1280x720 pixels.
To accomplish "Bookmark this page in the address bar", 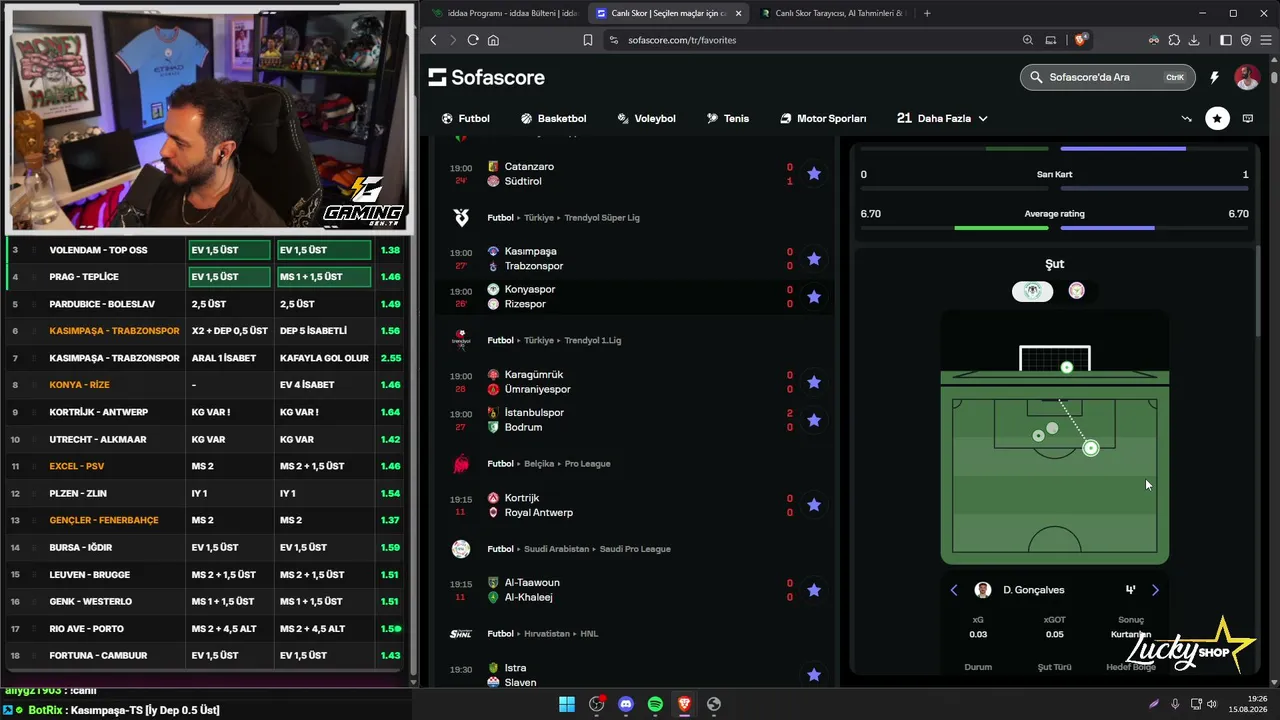I will 588,40.
